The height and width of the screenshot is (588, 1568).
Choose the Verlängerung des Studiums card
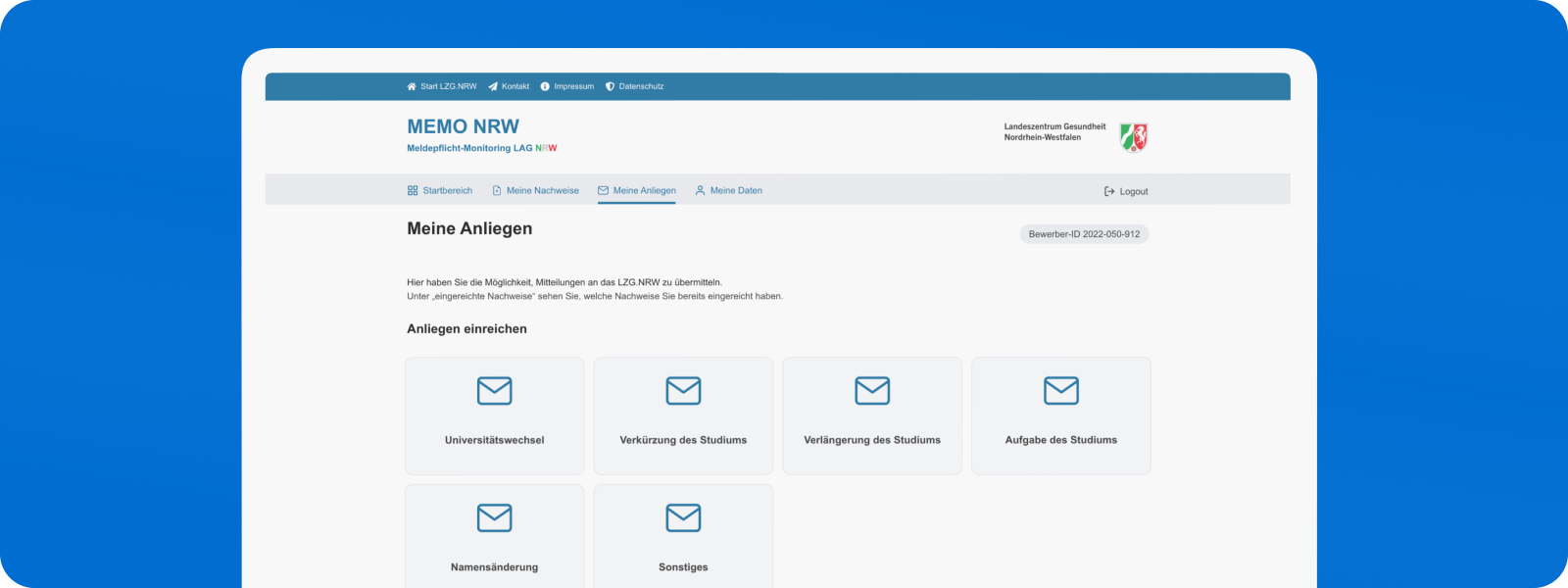tap(872, 416)
